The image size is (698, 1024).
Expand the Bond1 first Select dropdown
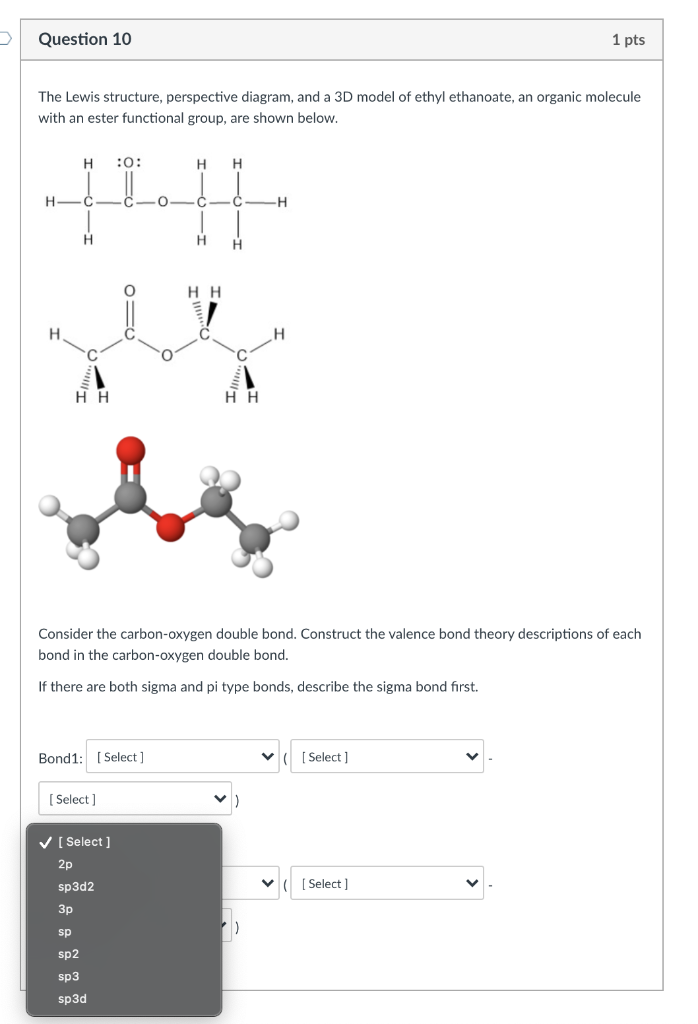(183, 757)
